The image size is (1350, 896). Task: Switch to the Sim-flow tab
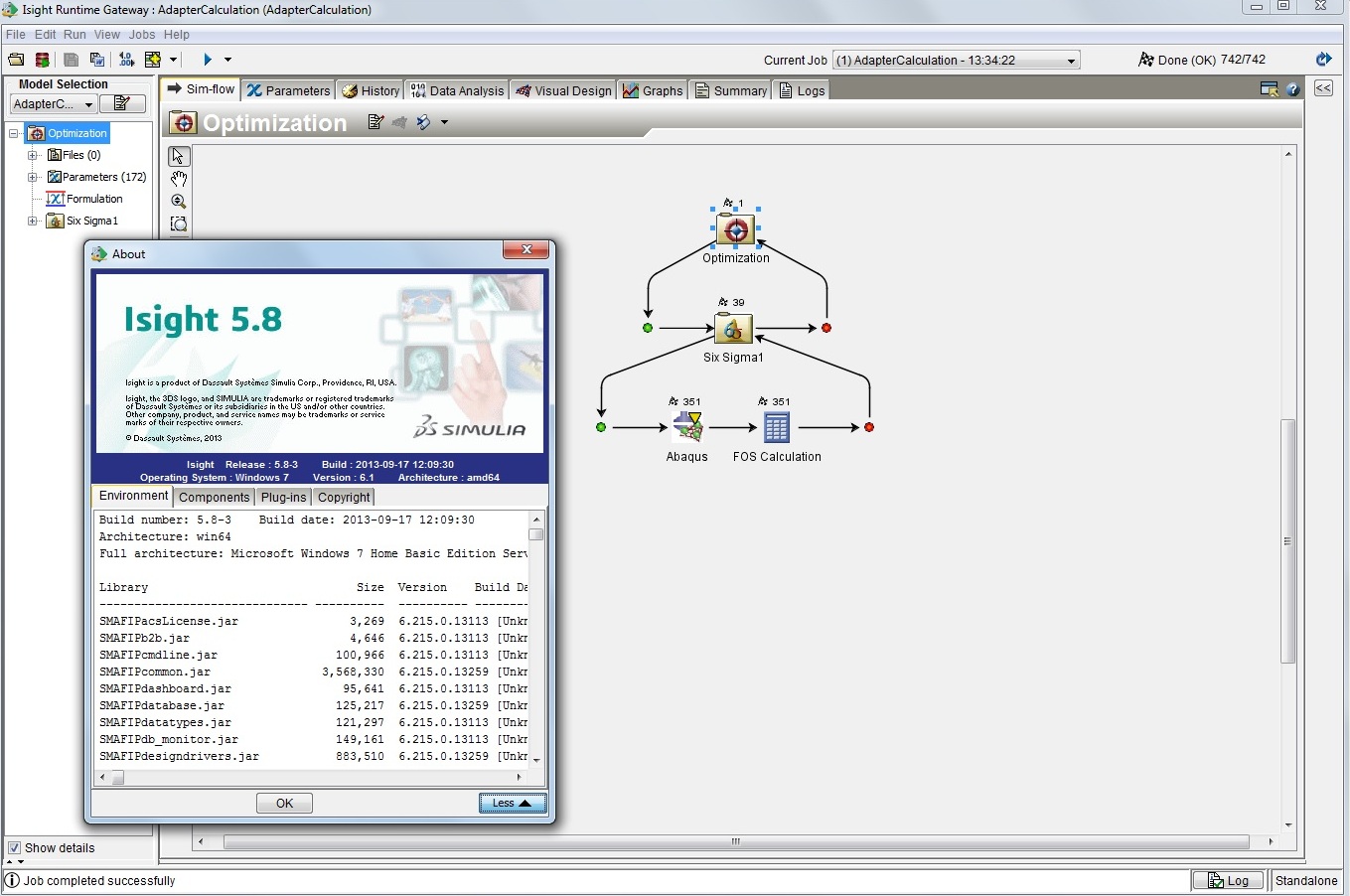tap(201, 89)
